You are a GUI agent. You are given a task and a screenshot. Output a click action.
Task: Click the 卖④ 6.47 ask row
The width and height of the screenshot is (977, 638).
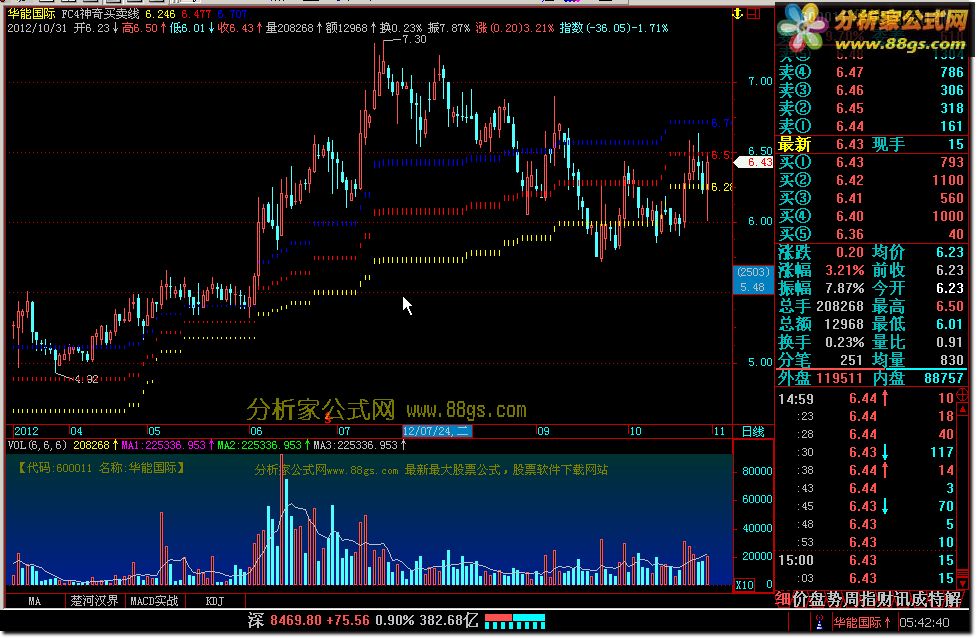tap(871, 72)
